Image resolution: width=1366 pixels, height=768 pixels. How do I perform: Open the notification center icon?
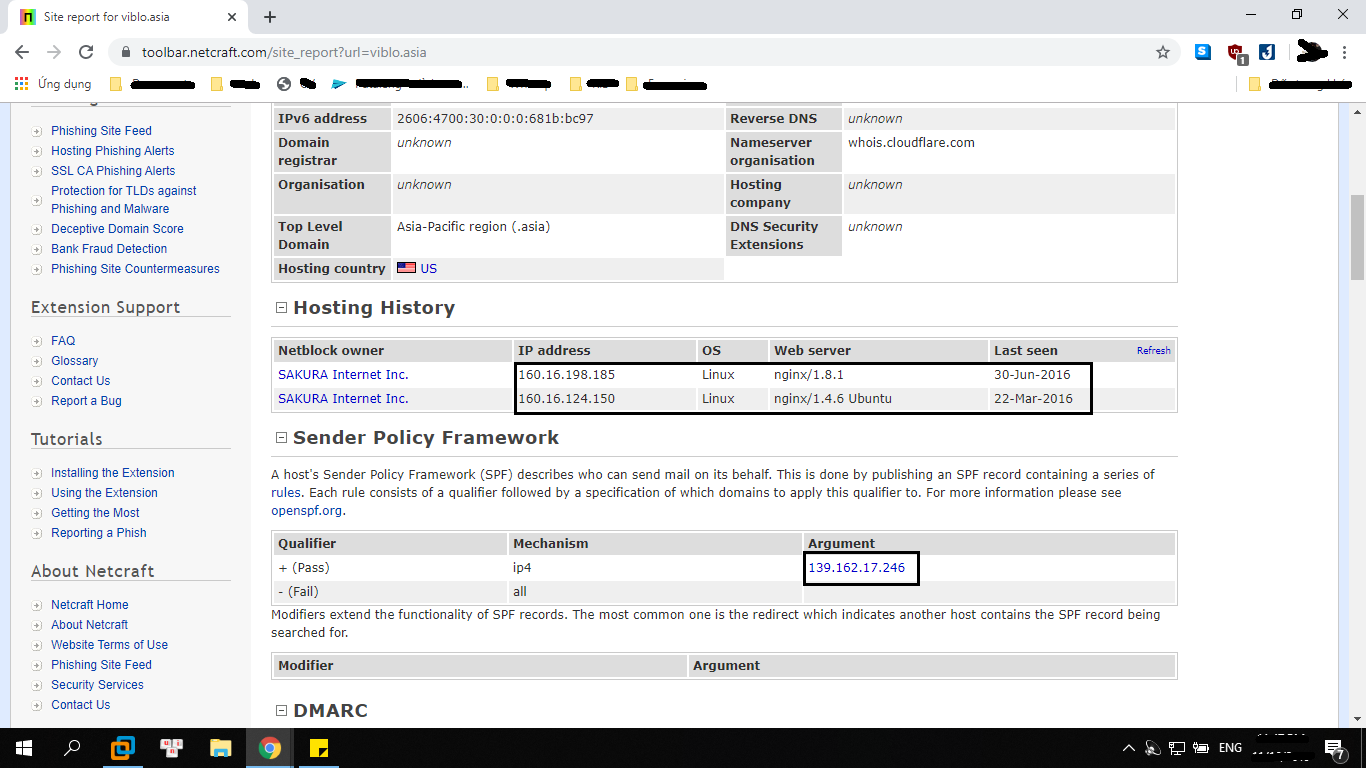click(1335, 748)
